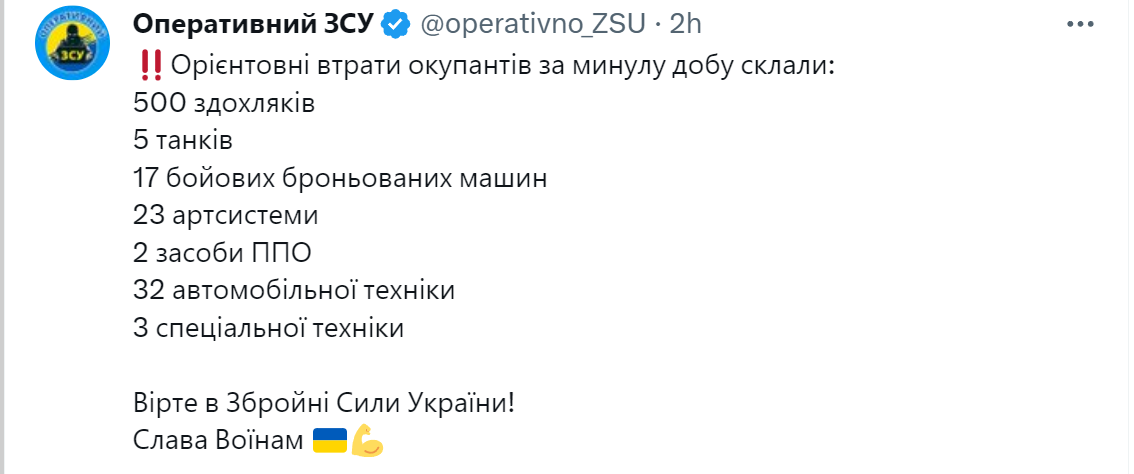Click the blue verified checkmark badge
Image resolution: width=1134 pixels, height=474 pixels.
(x=393, y=24)
